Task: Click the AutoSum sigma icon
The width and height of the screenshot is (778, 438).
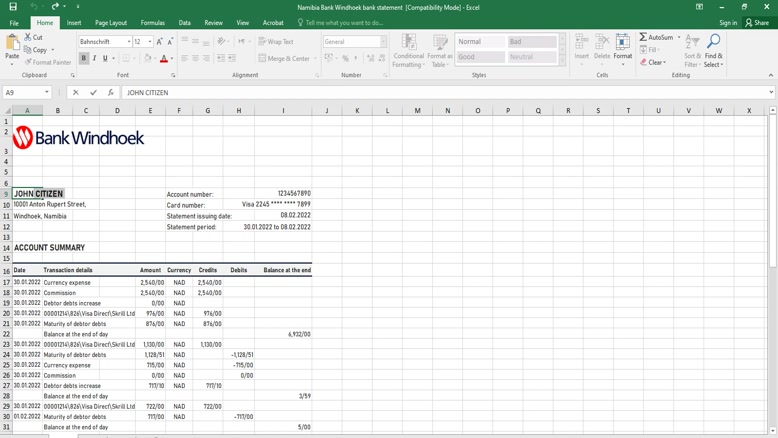Action: (x=643, y=37)
